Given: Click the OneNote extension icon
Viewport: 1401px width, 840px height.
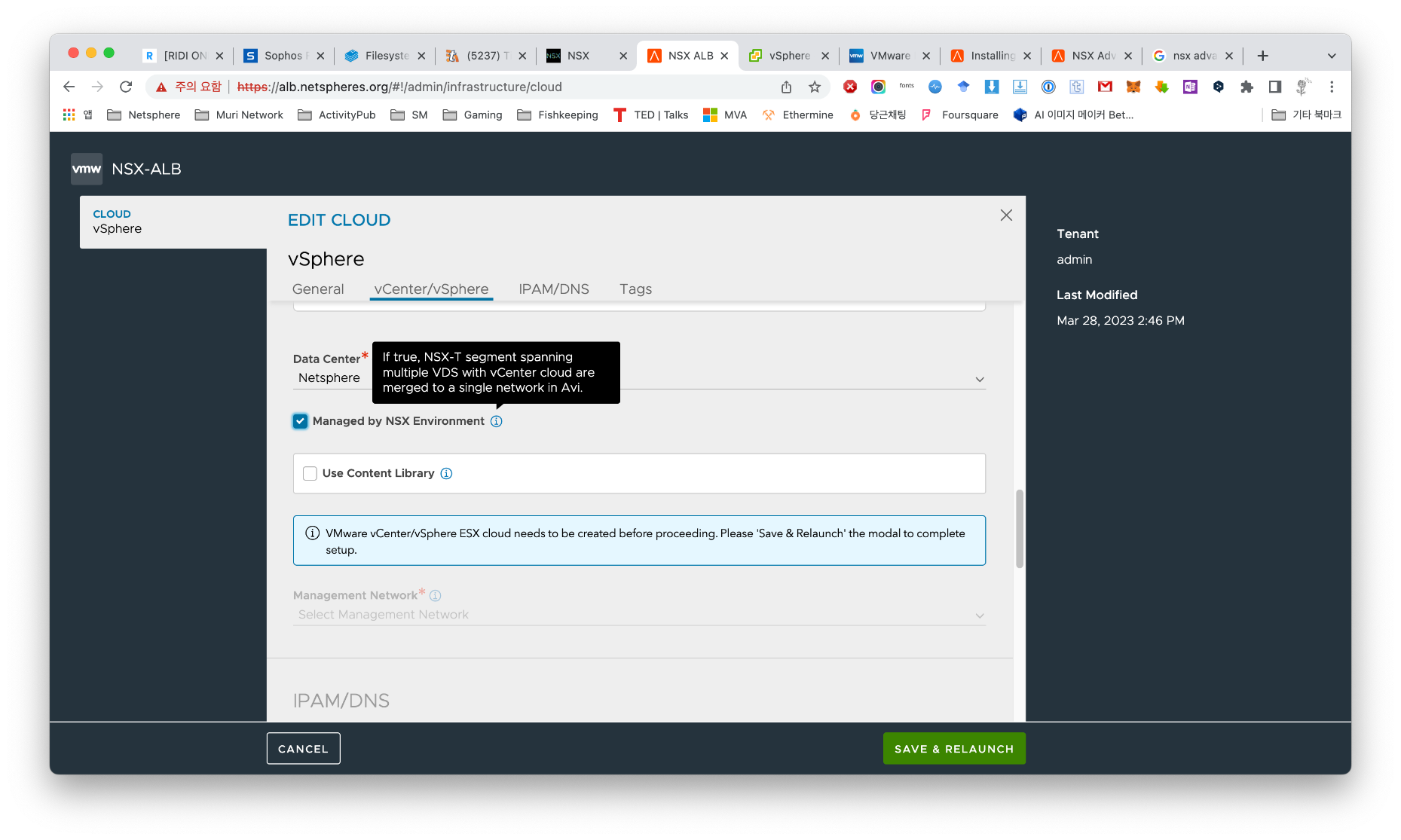Looking at the screenshot, I should [x=1190, y=87].
